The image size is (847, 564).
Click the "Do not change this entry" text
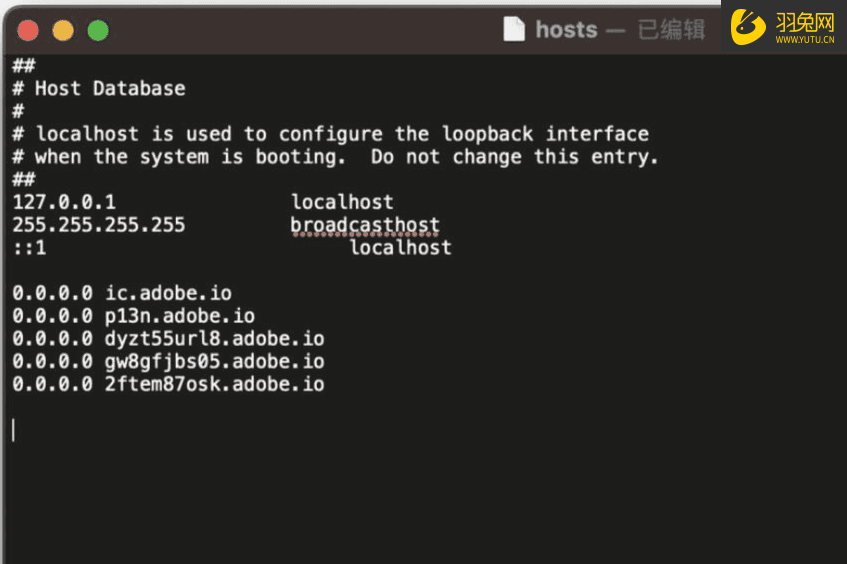514,157
